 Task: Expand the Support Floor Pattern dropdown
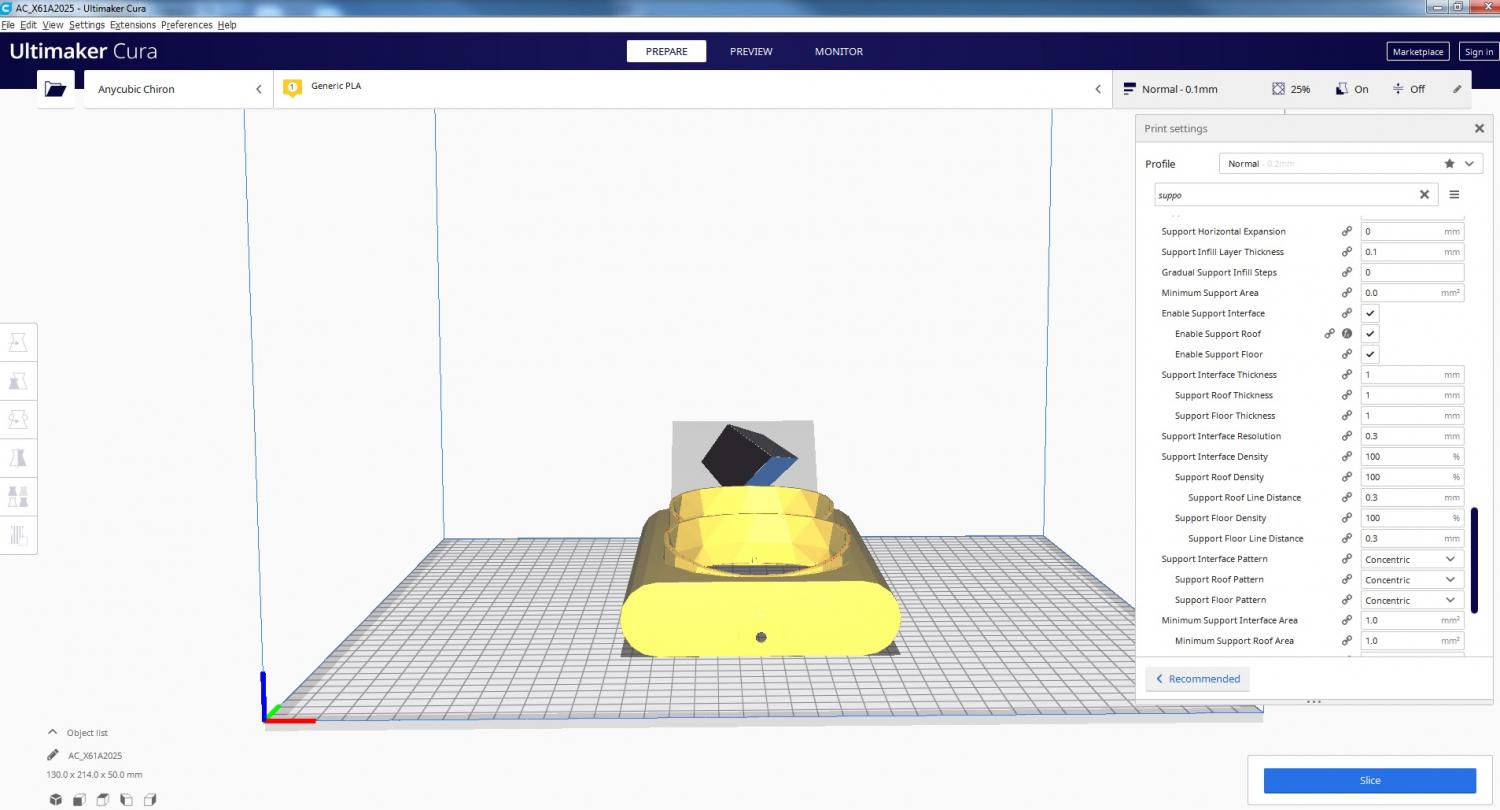tap(1411, 600)
